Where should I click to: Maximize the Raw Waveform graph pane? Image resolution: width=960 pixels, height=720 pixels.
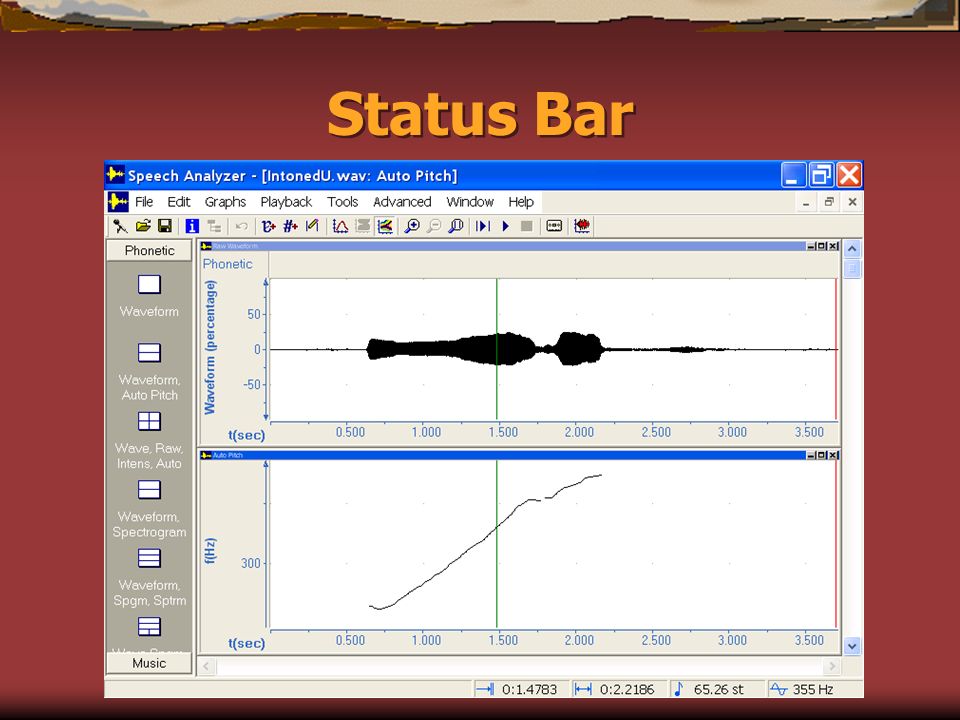[x=822, y=246]
